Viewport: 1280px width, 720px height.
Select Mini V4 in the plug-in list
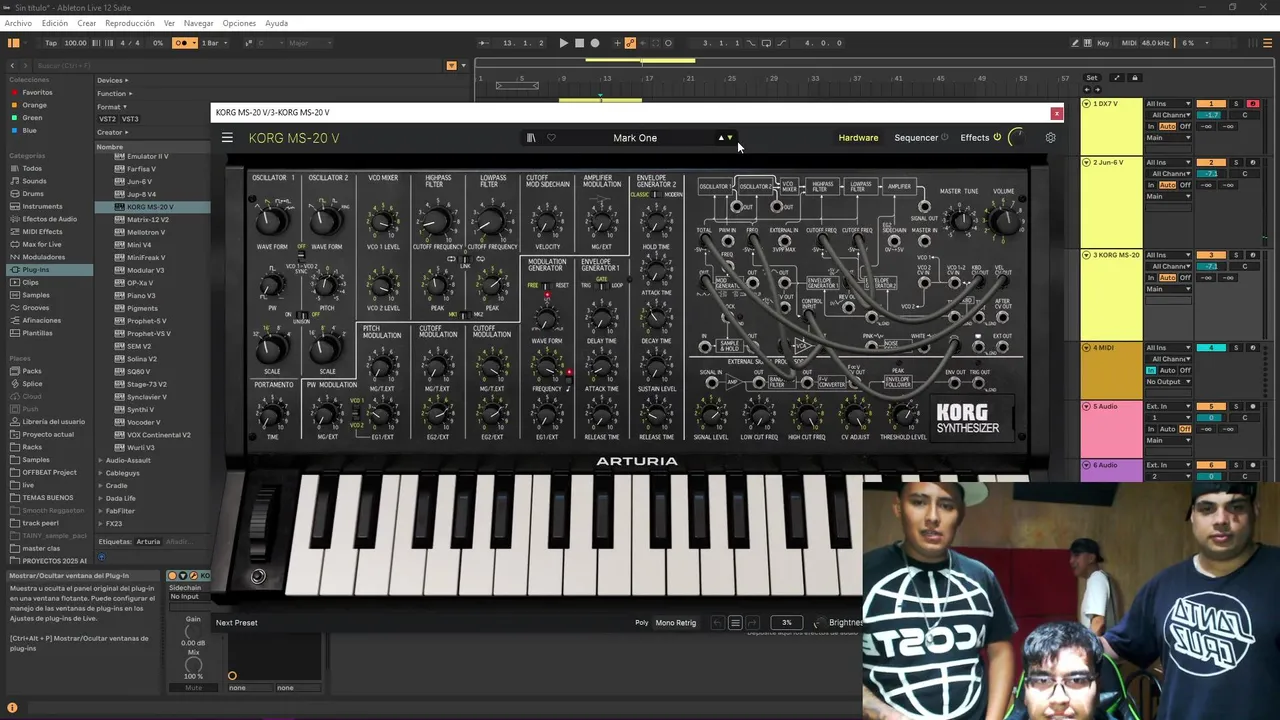coord(139,245)
